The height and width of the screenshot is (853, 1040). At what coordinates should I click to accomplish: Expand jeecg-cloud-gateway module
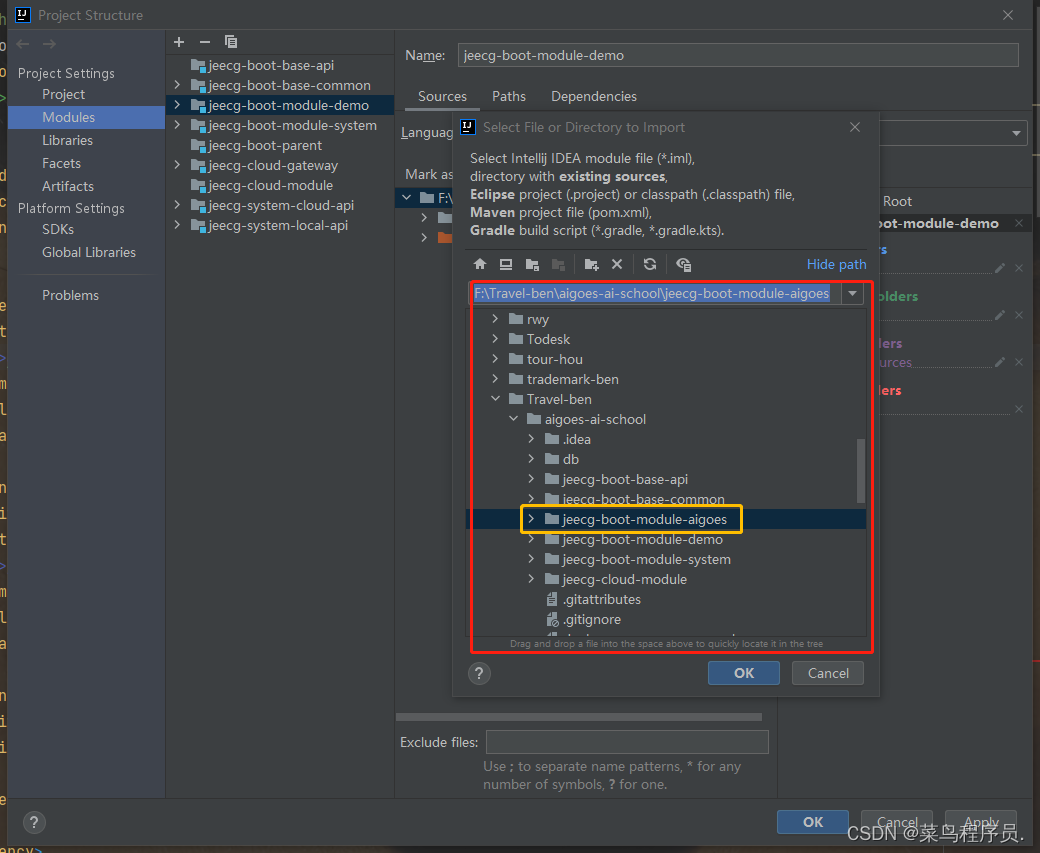pos(177,164)
